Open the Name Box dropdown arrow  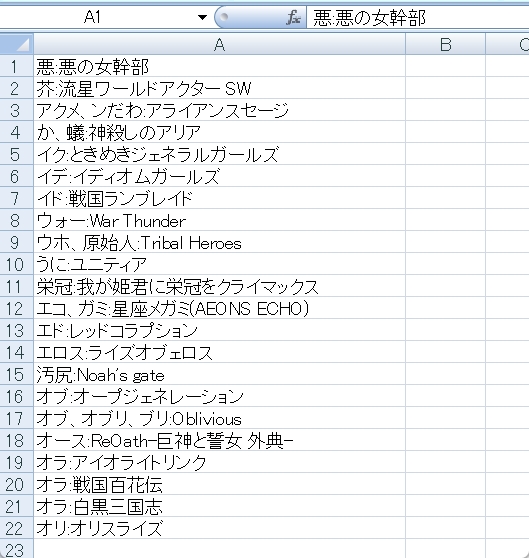[202, 17]
